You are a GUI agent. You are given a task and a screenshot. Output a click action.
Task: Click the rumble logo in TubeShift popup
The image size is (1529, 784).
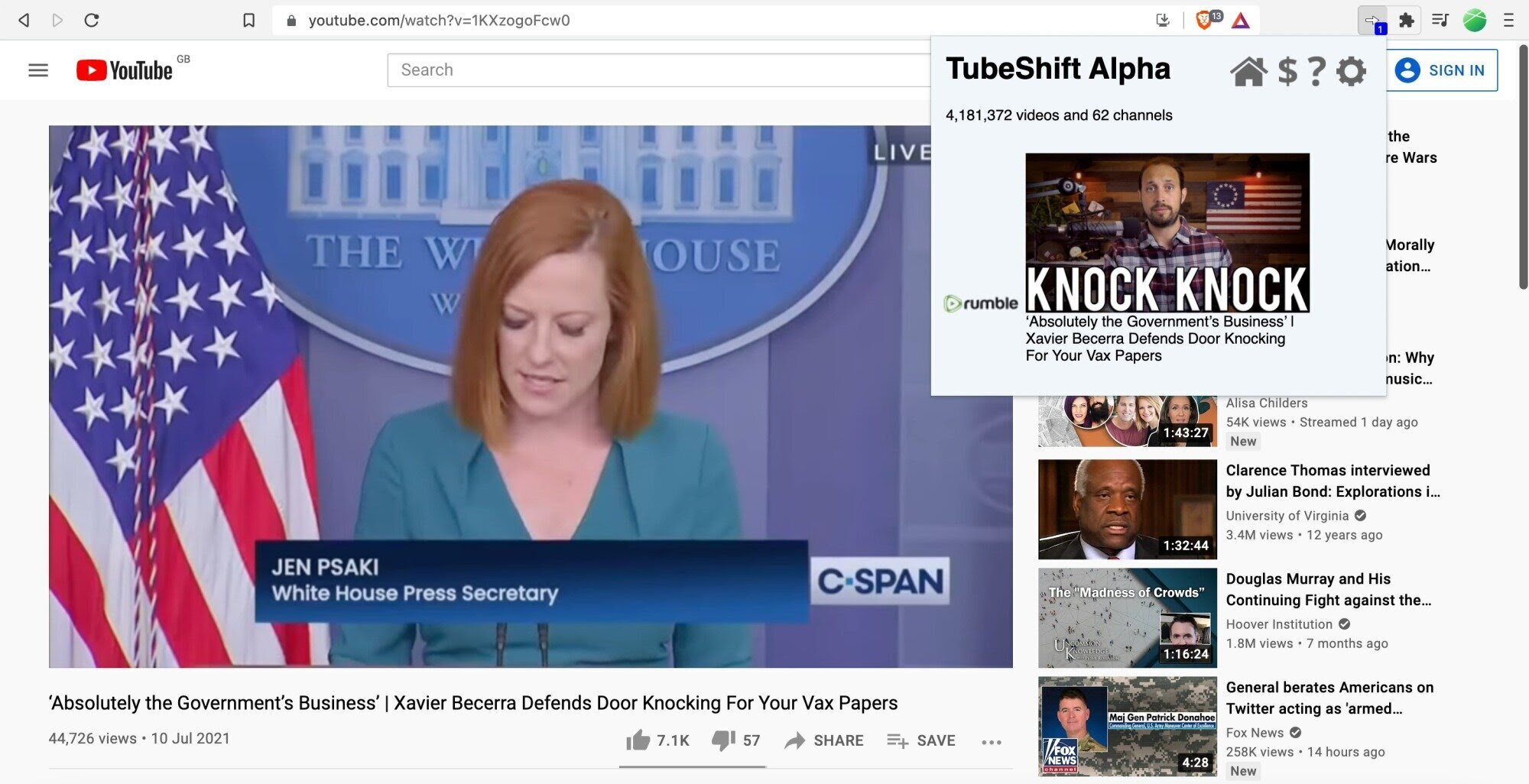click(981, 303)
